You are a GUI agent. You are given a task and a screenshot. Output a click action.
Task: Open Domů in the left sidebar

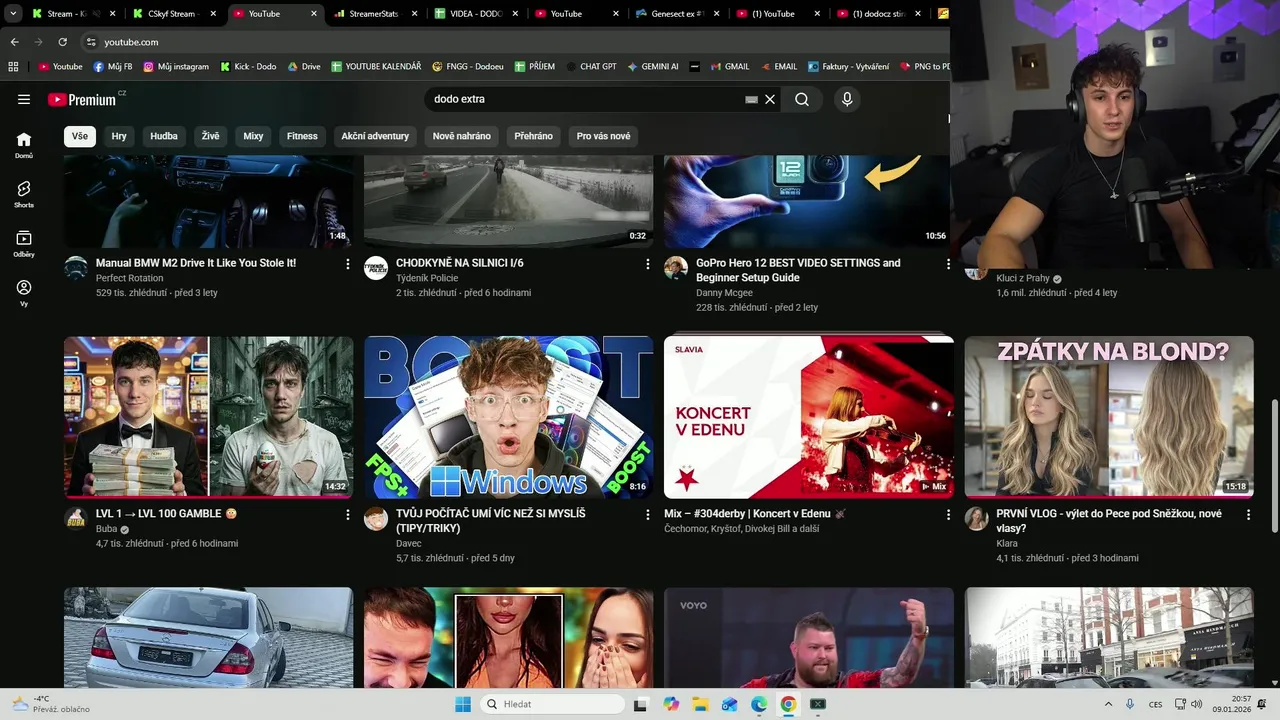point(24,145)
